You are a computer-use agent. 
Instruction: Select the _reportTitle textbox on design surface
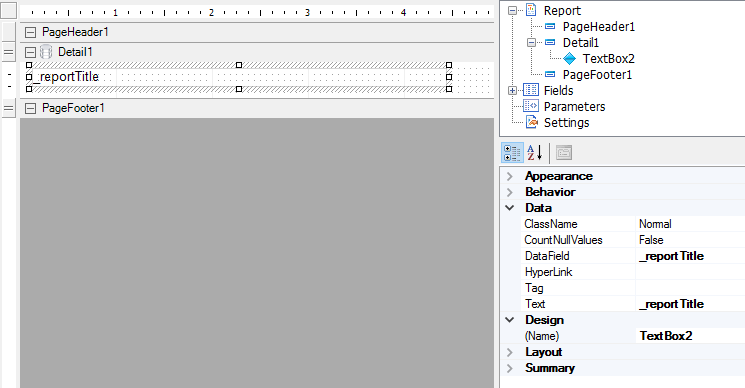click(x=239, y=77)
